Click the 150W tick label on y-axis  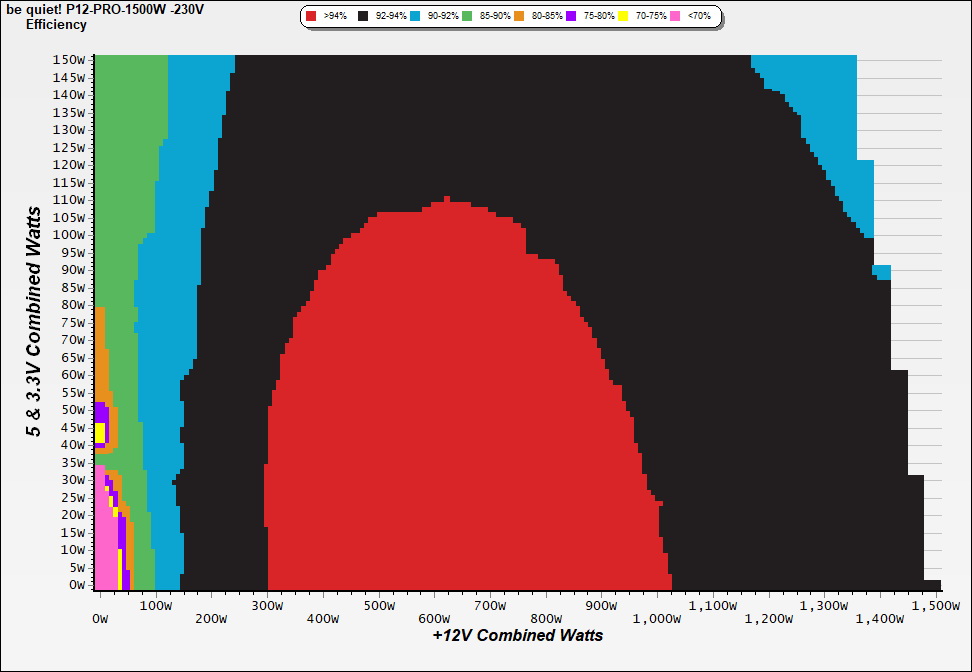tap(69, 59)
